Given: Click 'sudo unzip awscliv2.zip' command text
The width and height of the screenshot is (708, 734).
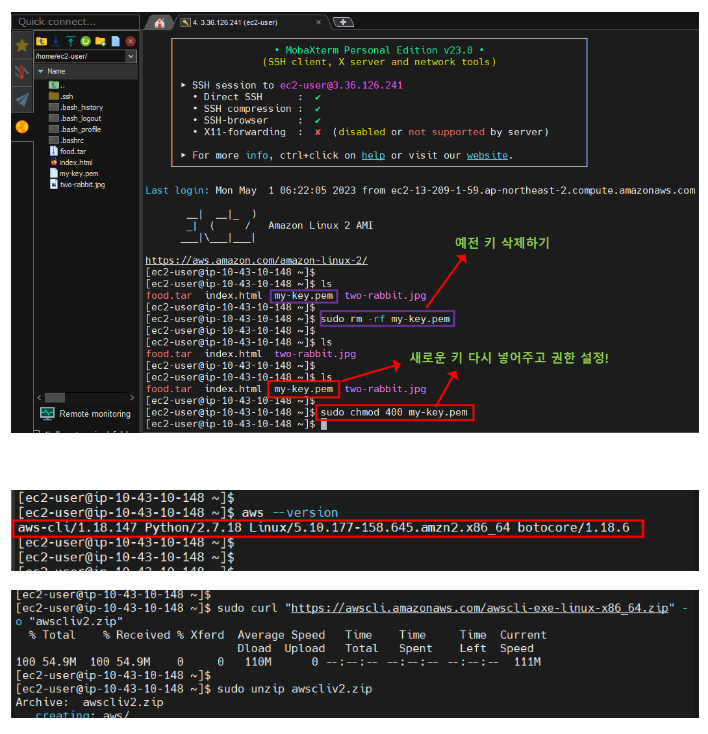Looking at the screenshot, I should point(295,689).
